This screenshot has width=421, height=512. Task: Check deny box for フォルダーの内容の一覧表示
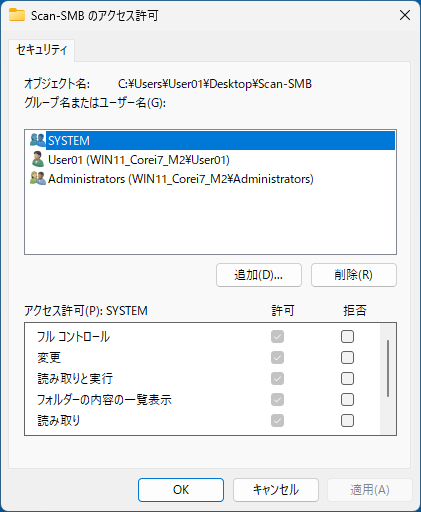coord(347,400)
